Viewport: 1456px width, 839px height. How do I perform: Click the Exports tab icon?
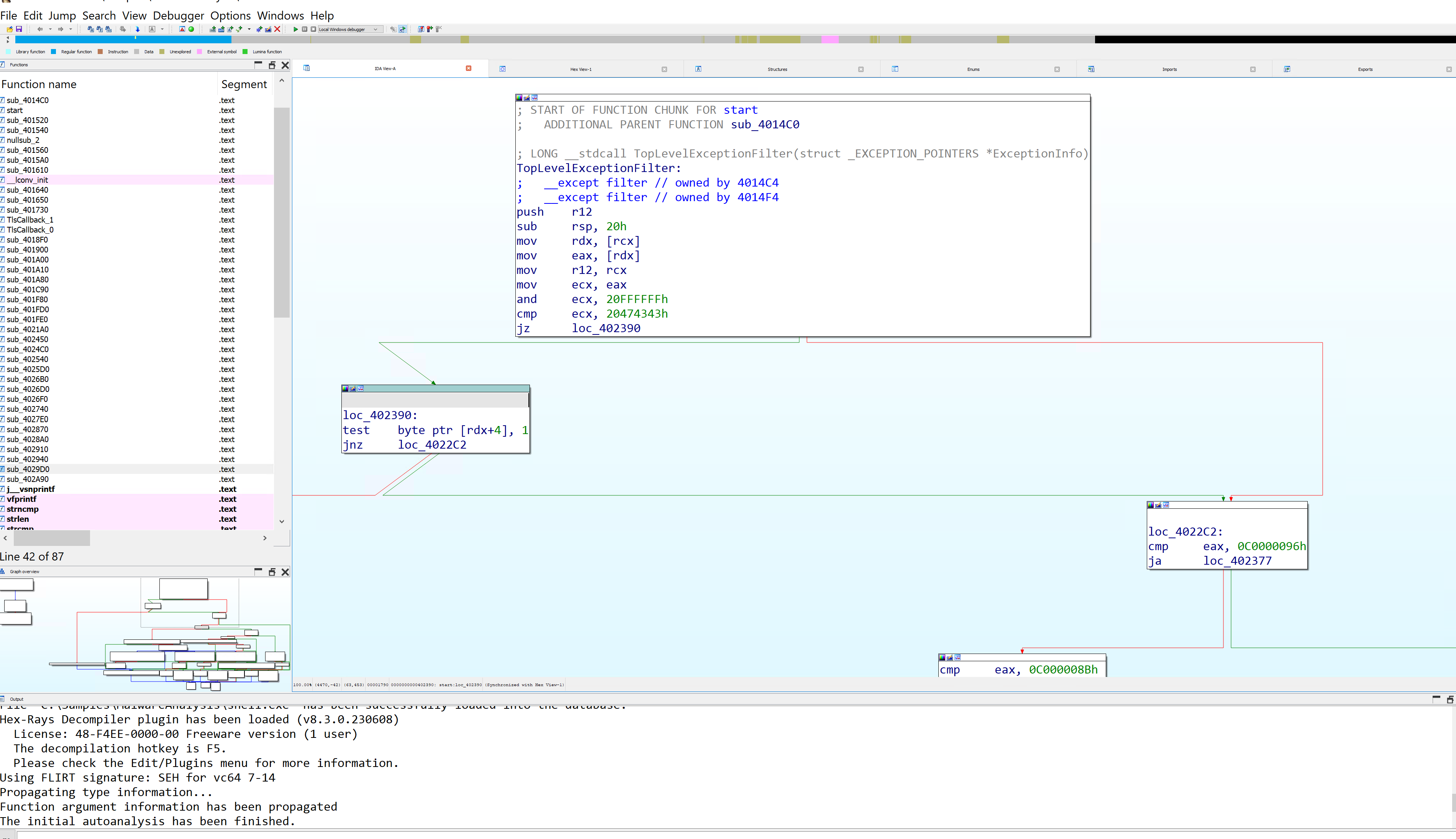[x=1287, y=69]
